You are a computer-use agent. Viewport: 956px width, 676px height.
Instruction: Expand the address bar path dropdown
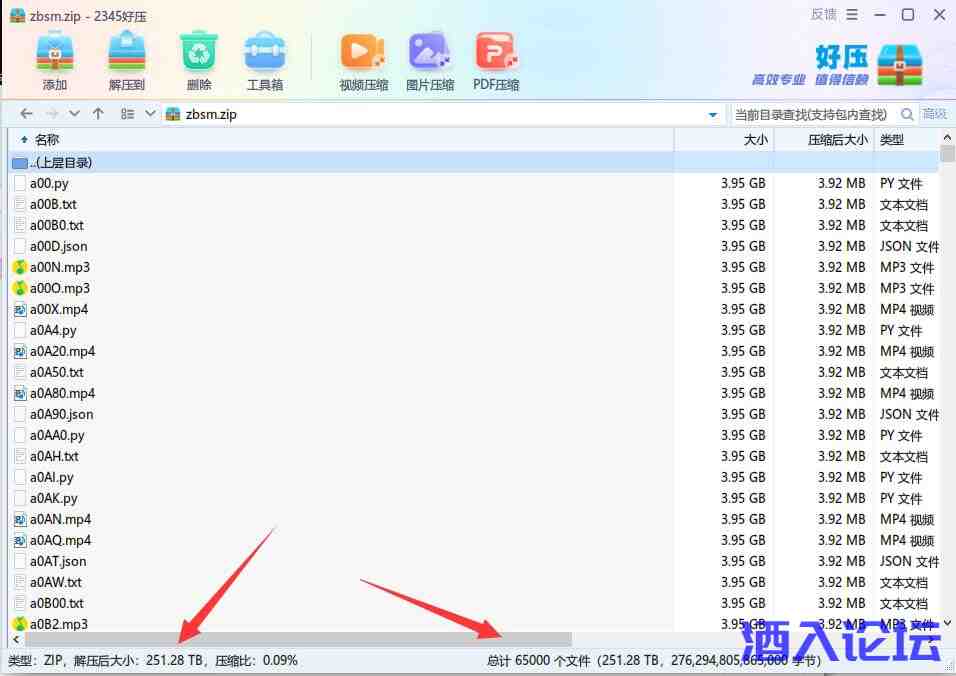coord(713,114)
